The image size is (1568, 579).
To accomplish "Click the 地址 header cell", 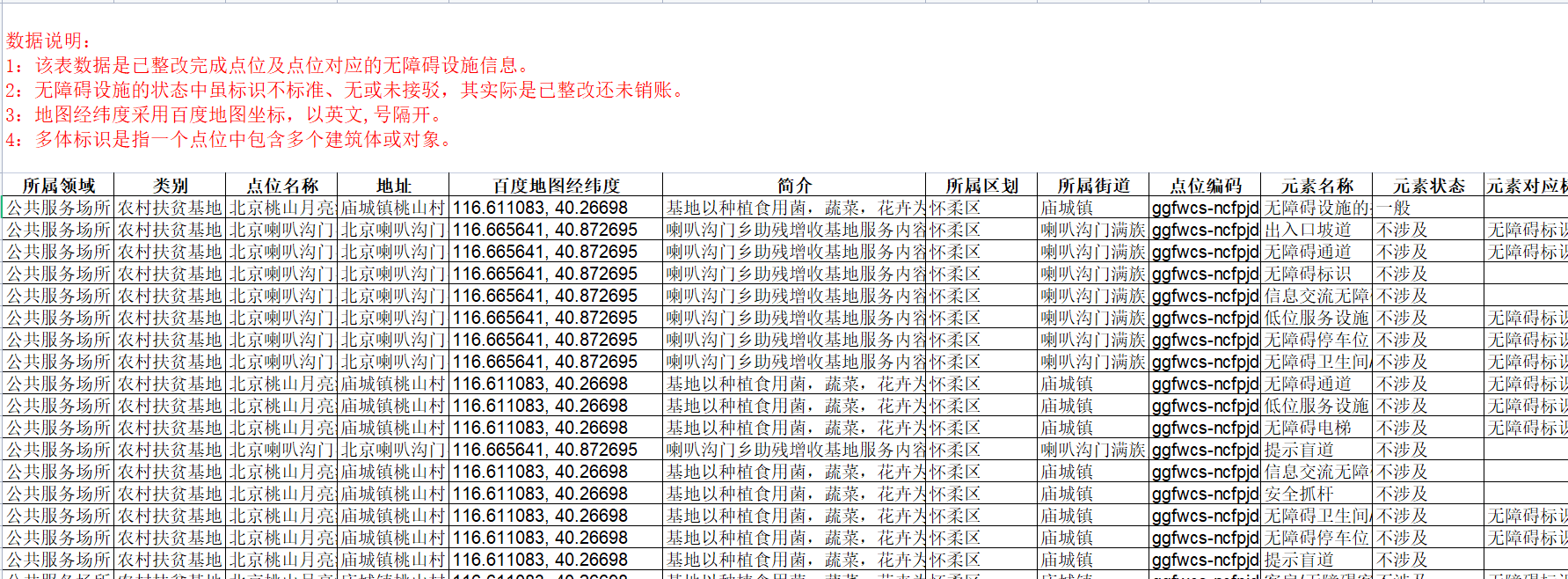I will [393, 186].
